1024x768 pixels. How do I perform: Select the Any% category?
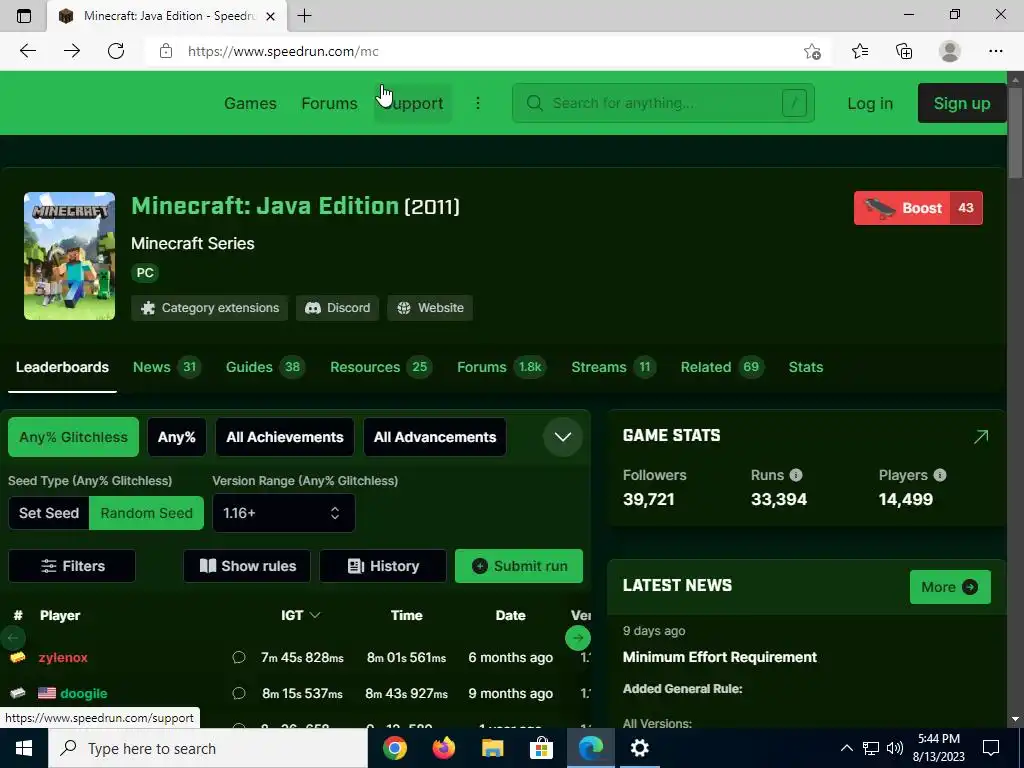click(x=176, y=437)
